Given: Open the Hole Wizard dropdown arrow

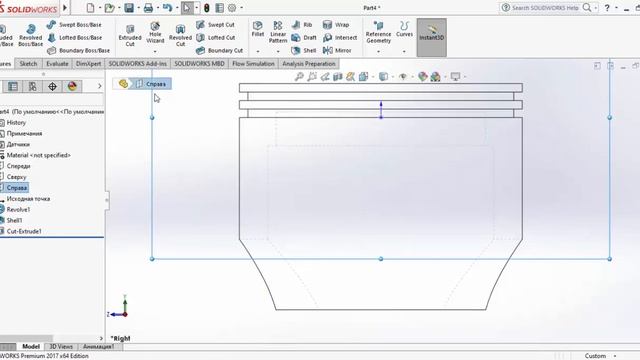Looking at the screenshot, I should 155,52.
